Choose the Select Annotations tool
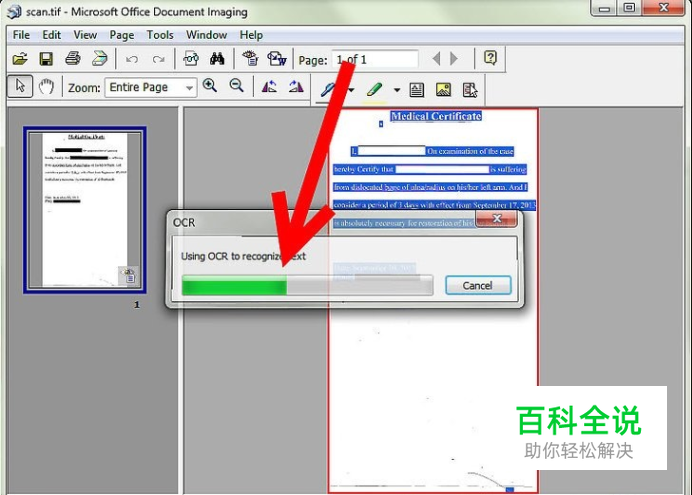This screenshot has width=692, height=495. tap(470, 90)
